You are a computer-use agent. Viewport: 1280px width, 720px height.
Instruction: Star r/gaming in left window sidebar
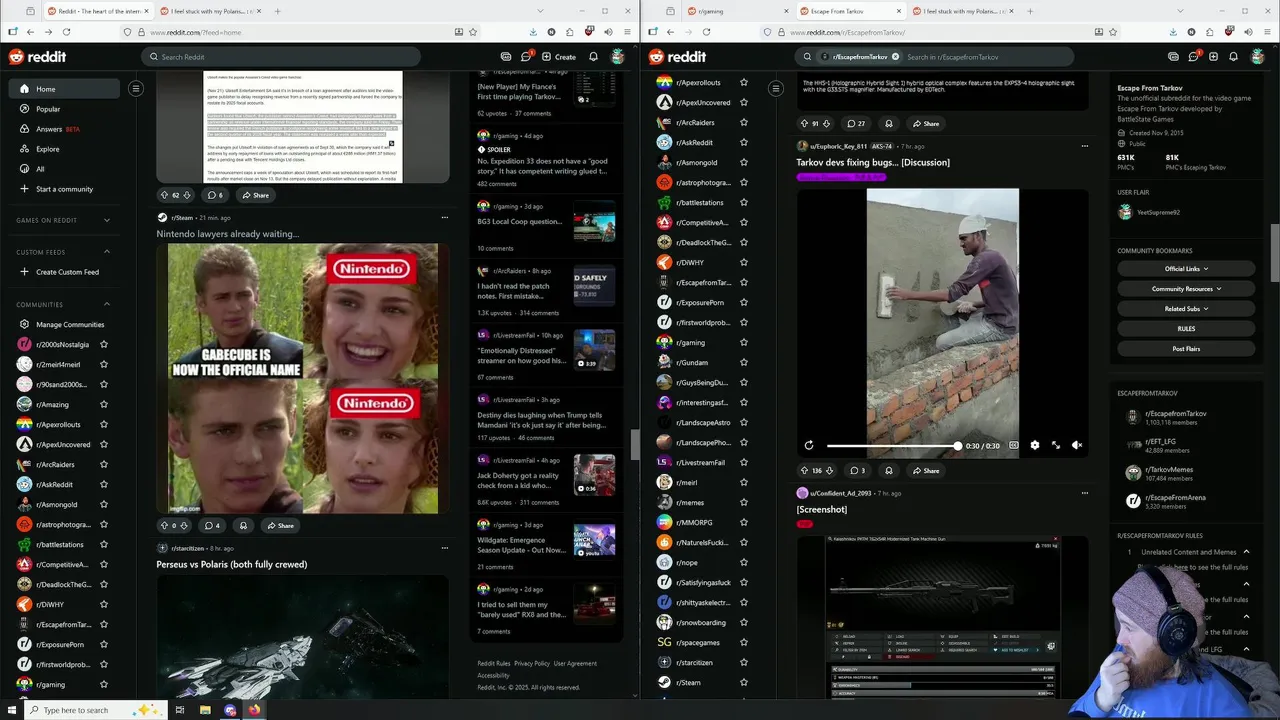tap(104, 684)
